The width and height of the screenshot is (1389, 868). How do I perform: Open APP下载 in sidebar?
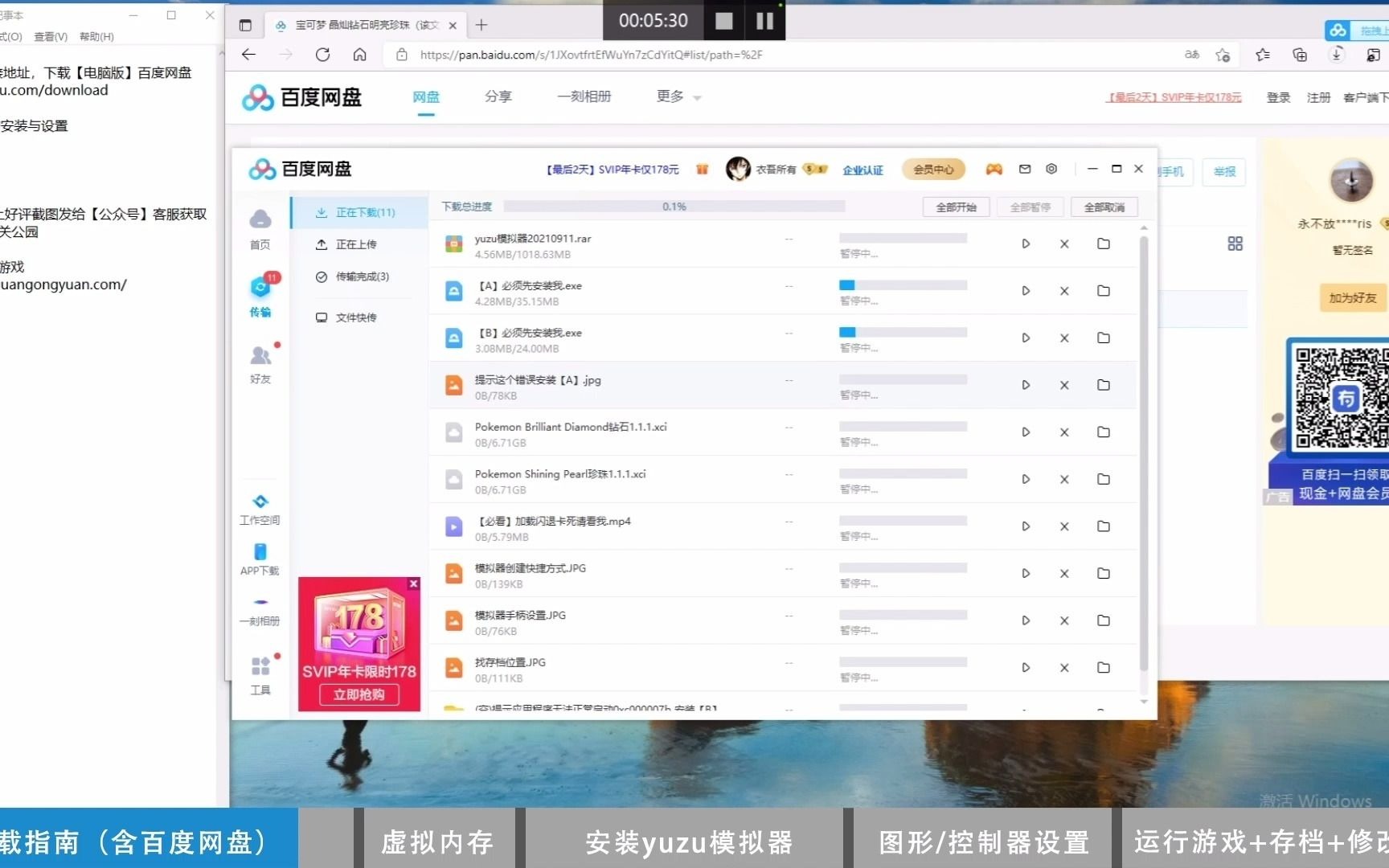coord(260,560)
